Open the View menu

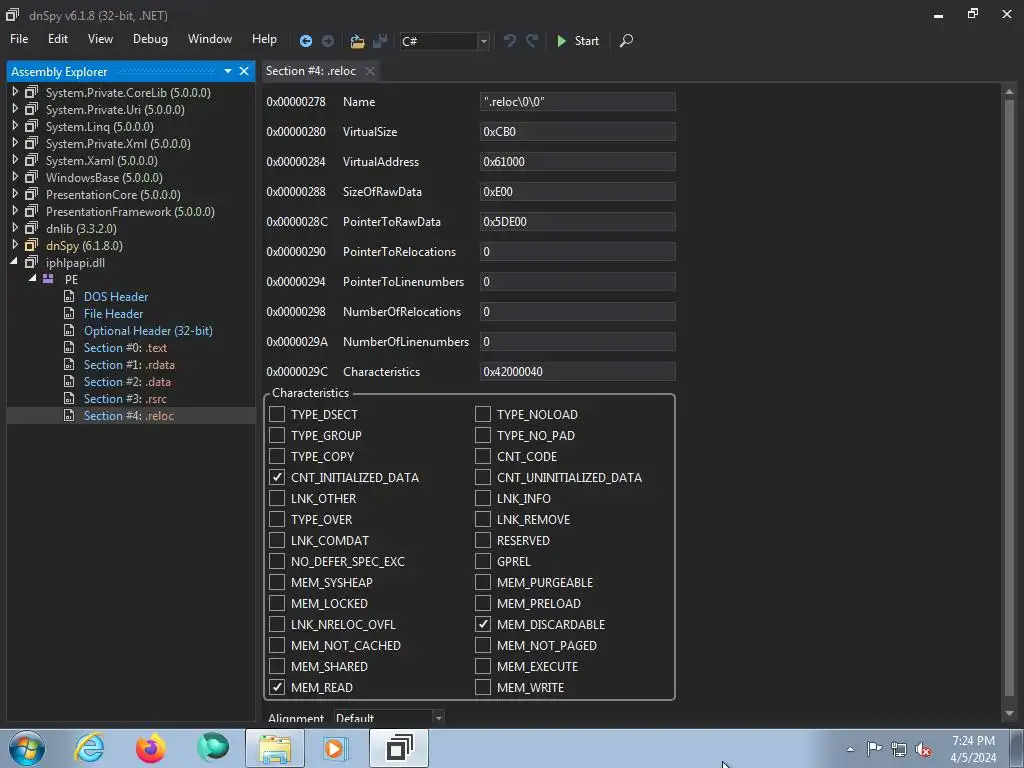pyautogui.click(x=100, y=39)
